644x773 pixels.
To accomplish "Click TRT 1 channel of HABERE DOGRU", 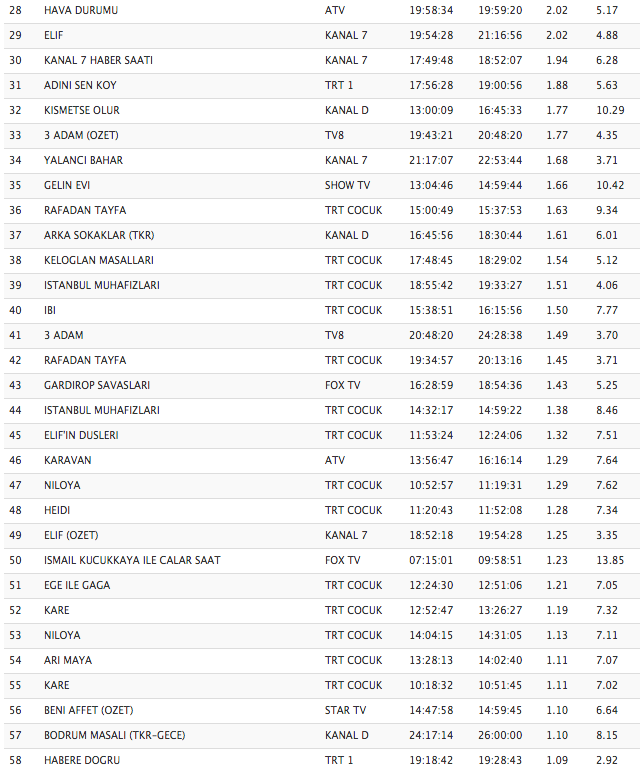I will (x=339, y=760).
